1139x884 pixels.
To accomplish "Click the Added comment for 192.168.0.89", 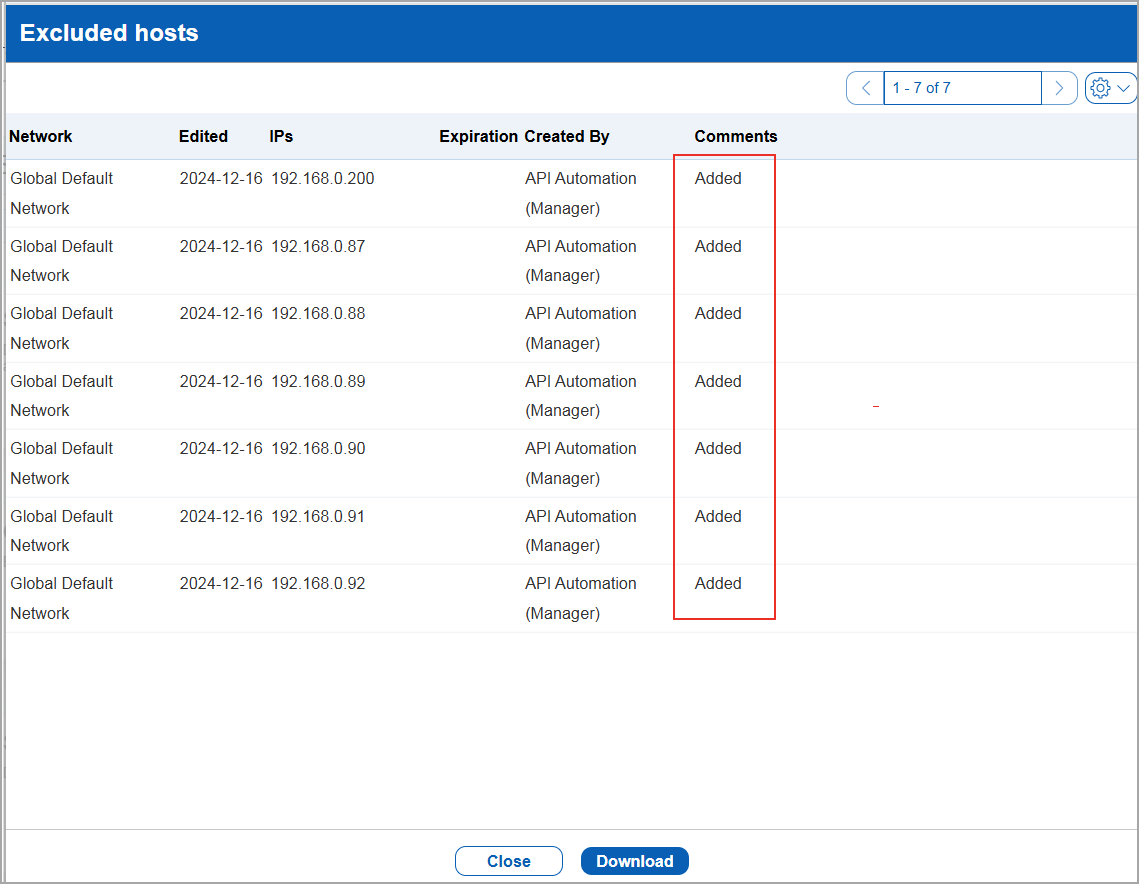I will tap(717, 381).
